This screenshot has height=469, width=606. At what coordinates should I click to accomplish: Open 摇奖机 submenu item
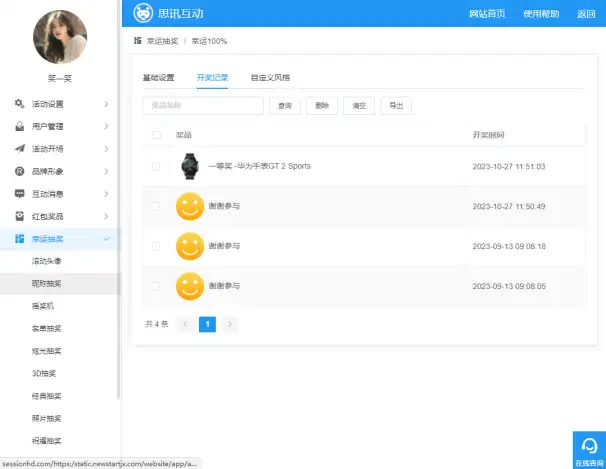pos(43,306)
